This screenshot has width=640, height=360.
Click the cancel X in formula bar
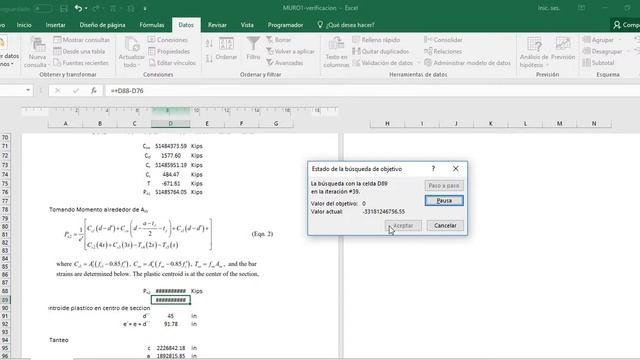(58, 91)
